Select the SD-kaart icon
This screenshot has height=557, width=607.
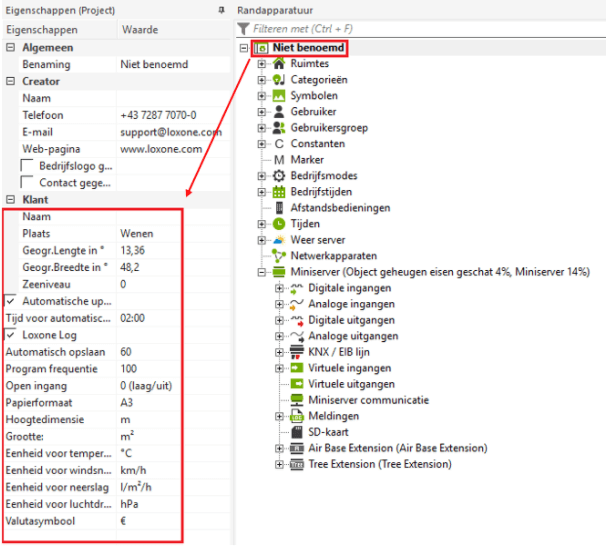(296, 432)
